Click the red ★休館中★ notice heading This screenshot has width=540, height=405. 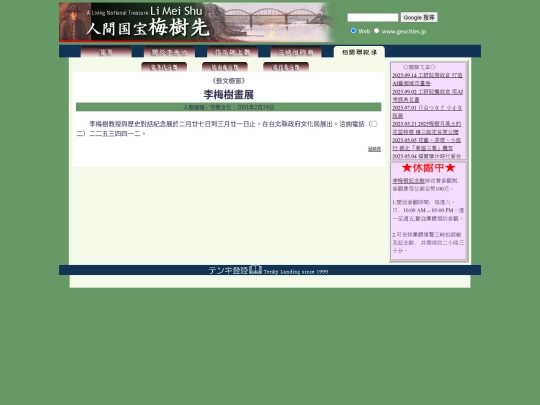(428, 168)
